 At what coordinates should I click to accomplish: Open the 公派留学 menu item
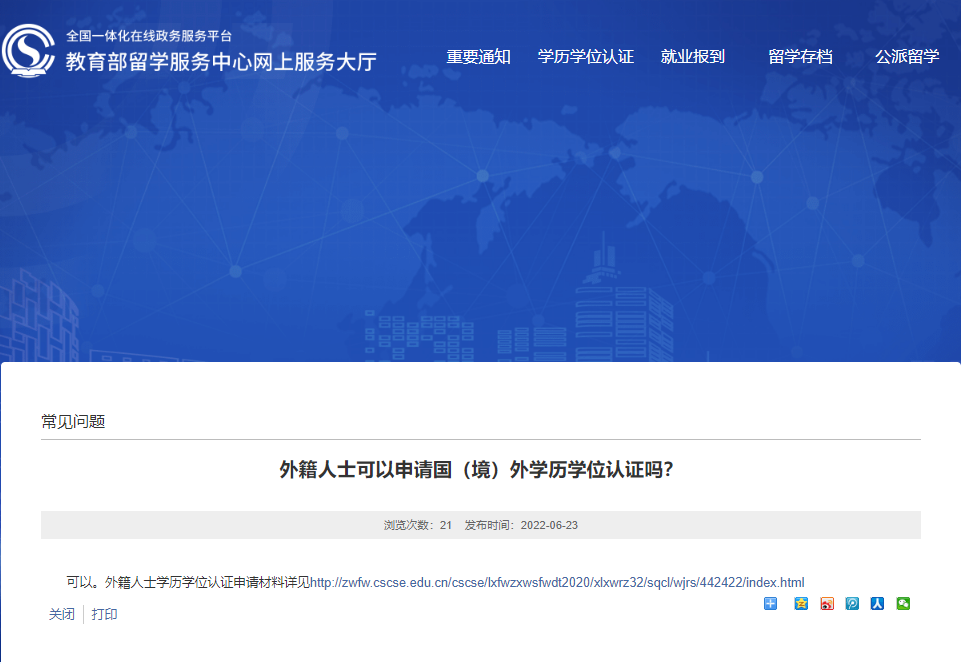point(907,57)
